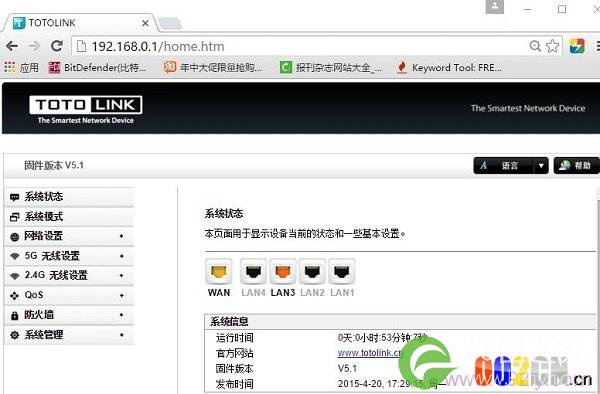Open the 应用 apps shortcut
Screen dimensions: 600x394
(21, 68)
